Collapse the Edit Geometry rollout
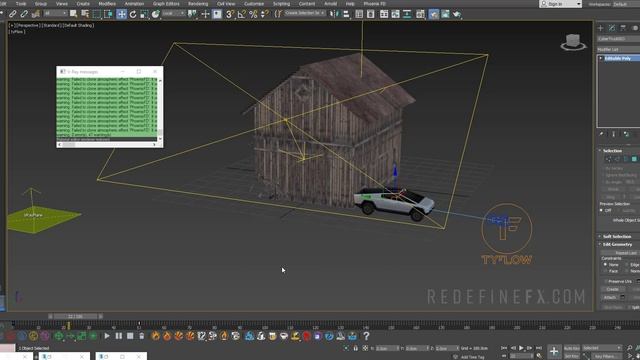The width and height of the screenshot is (640, 360). [x=618, y=244]
